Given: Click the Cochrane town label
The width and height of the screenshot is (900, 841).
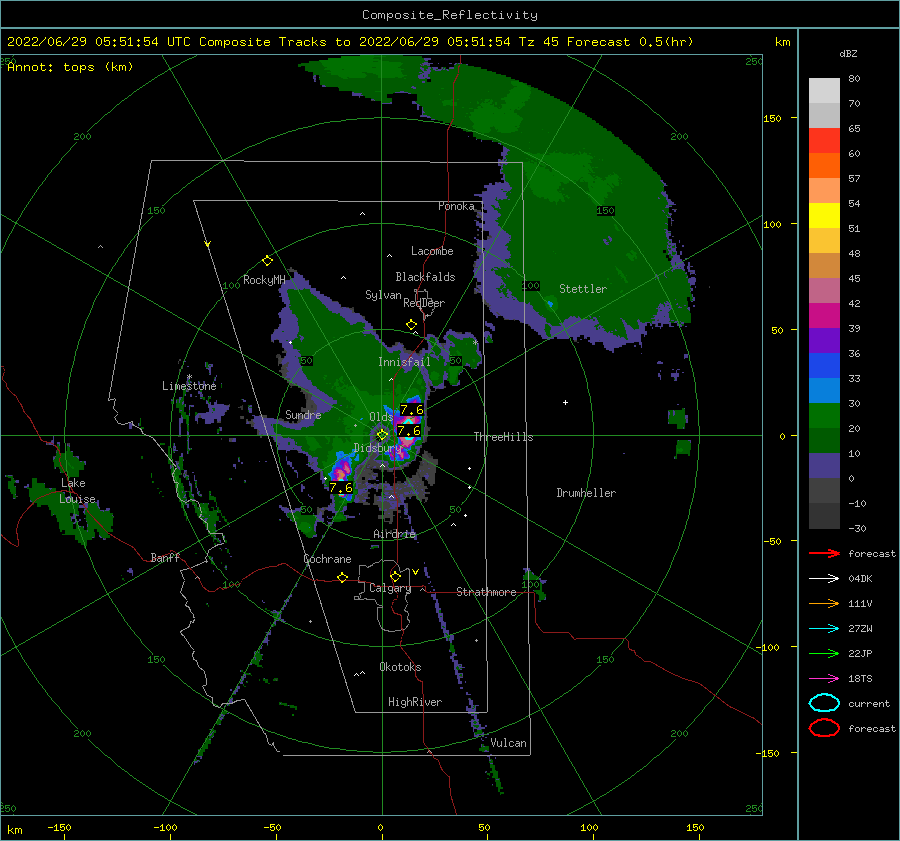Looking at the screenshot, I should pos(327,559).
